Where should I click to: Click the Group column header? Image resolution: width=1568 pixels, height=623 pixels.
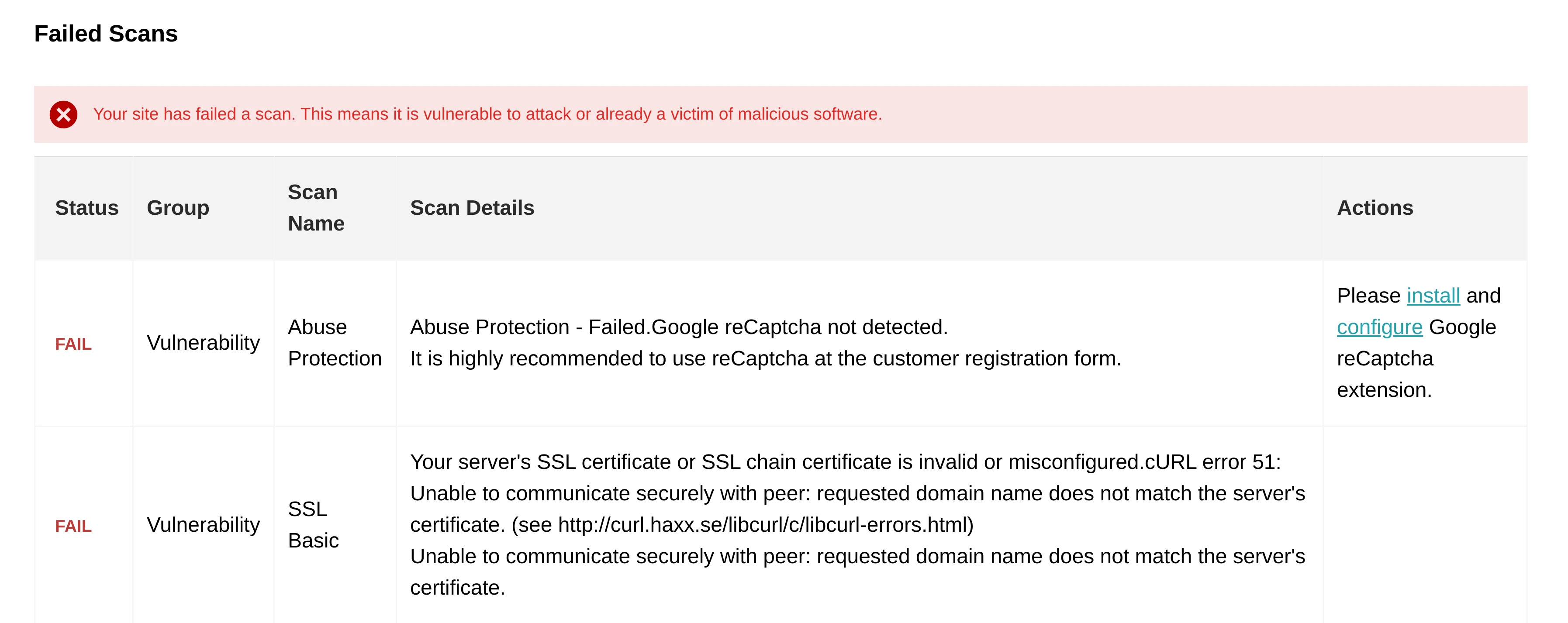tap(178, 208)
